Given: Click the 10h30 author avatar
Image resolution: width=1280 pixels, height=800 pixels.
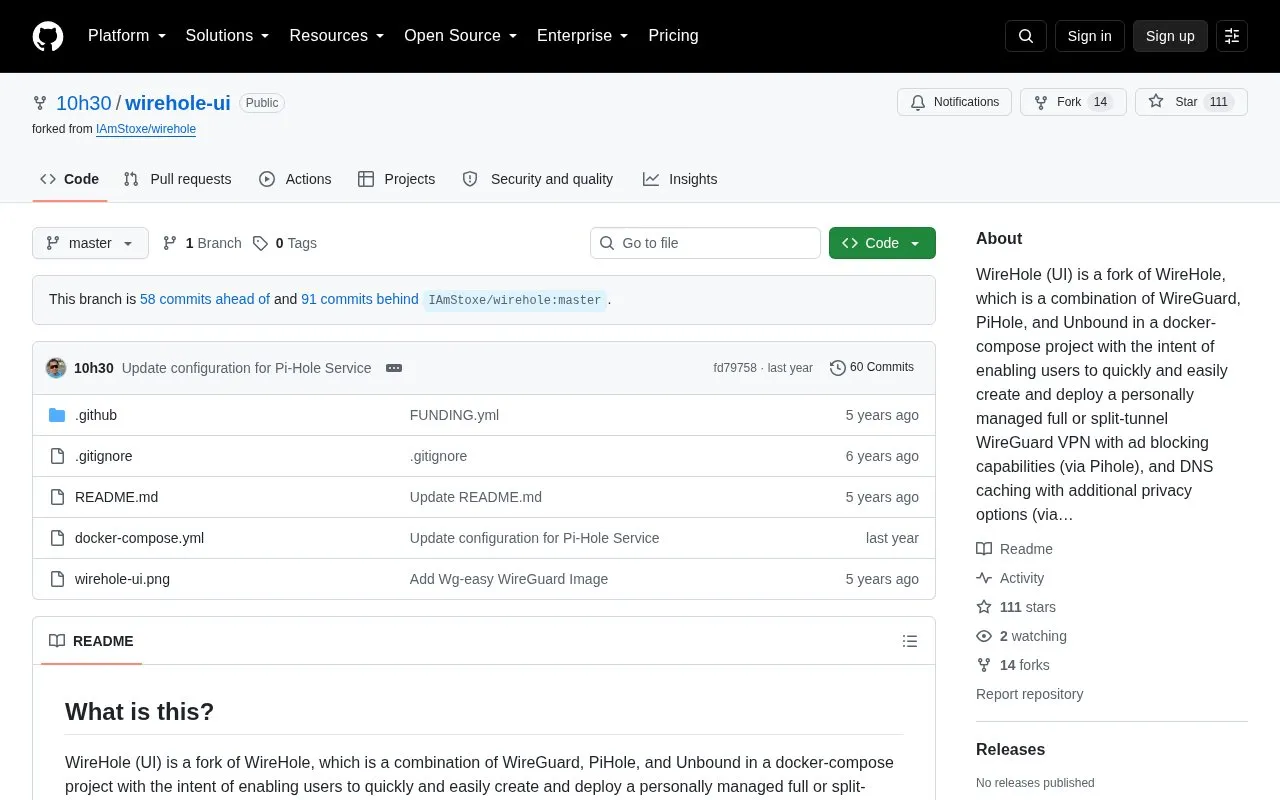Looking at the screenshot, I should coord(56,368).
